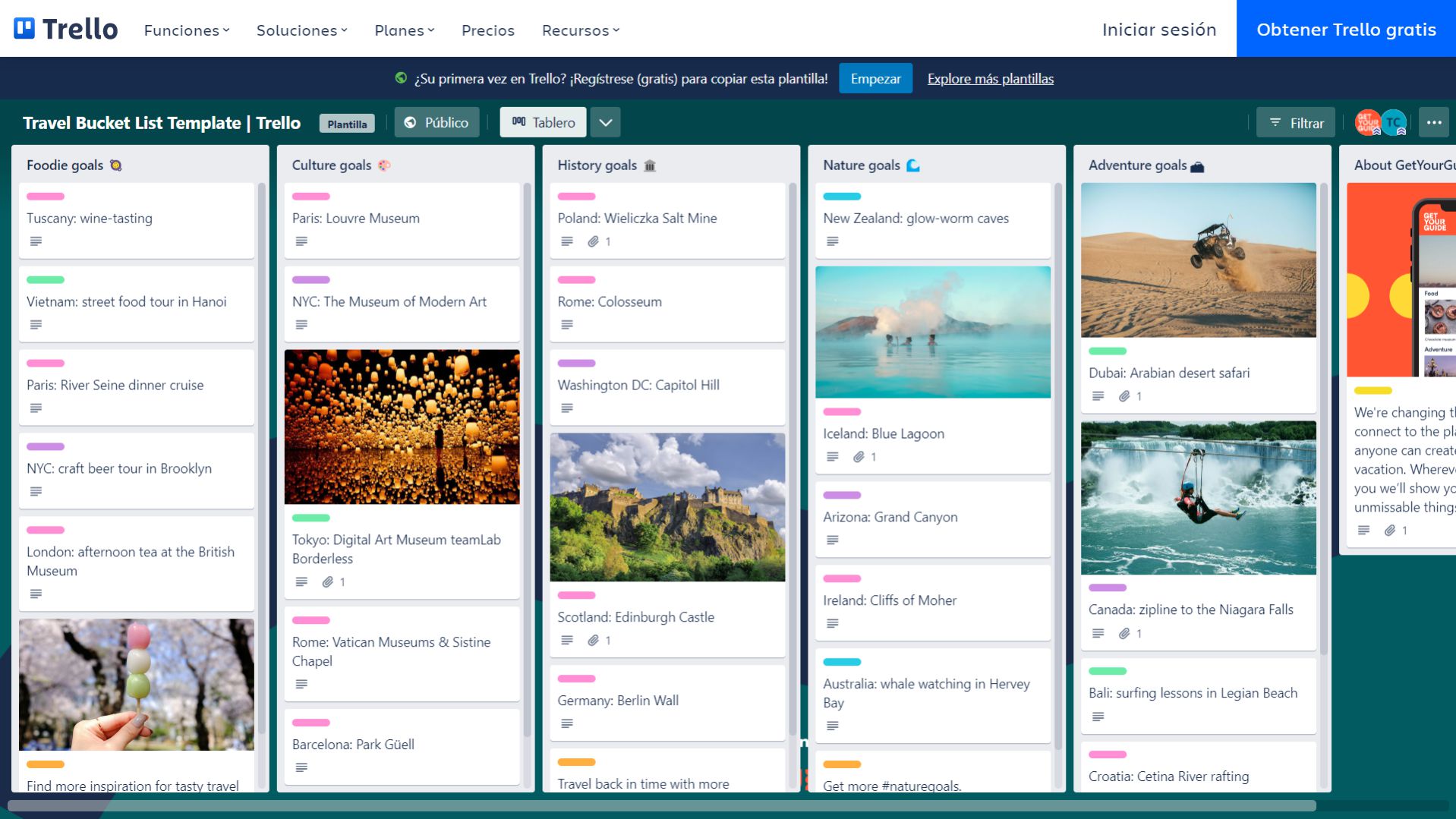1456x819 pixels.
Task: Click the emoji next to Foodie goals title
Action: coord(115,165)
